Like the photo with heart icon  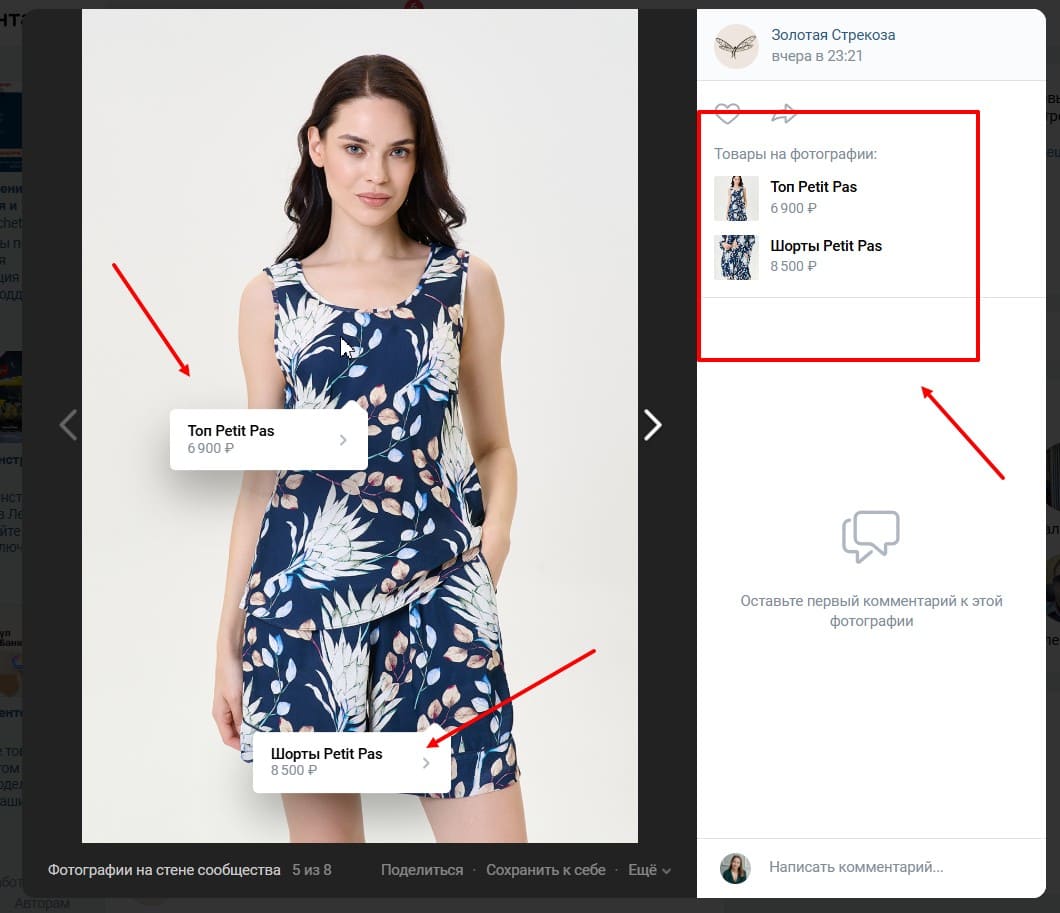pos(727,114)
